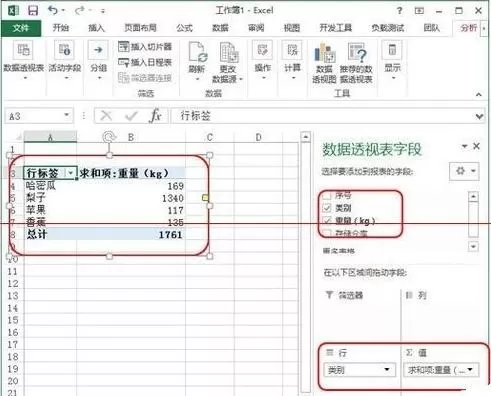491x396 pixels.
Task: Expand the formula bar
Action: click(479, 116)
